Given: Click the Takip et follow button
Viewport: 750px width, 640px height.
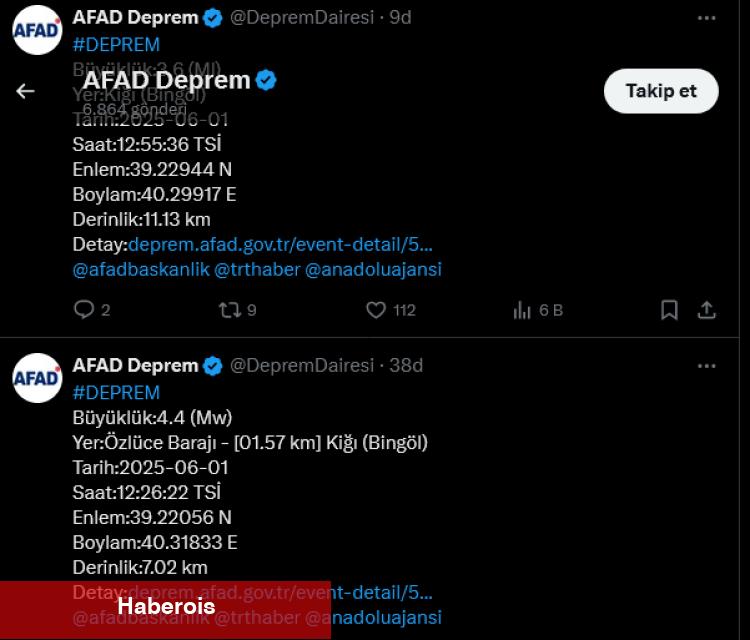Looking at the screenshot, I should tap(661, 91).
